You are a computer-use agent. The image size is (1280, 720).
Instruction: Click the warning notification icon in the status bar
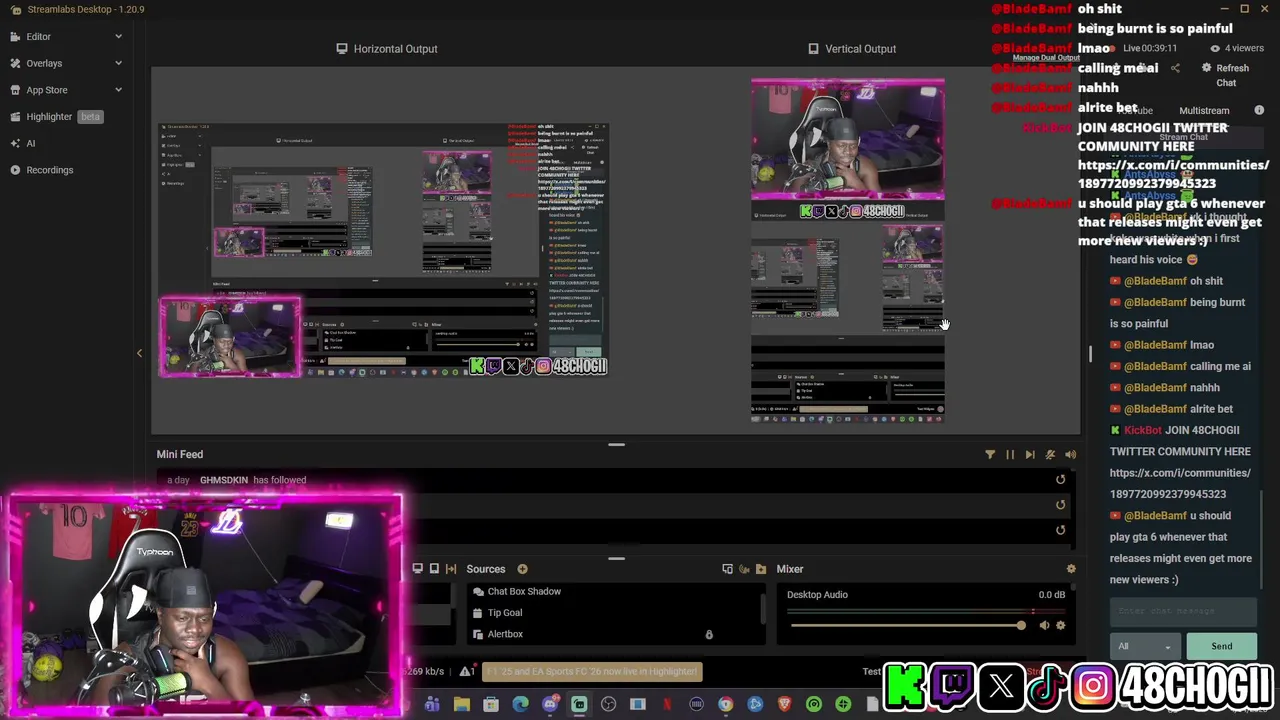click(466, 671)
